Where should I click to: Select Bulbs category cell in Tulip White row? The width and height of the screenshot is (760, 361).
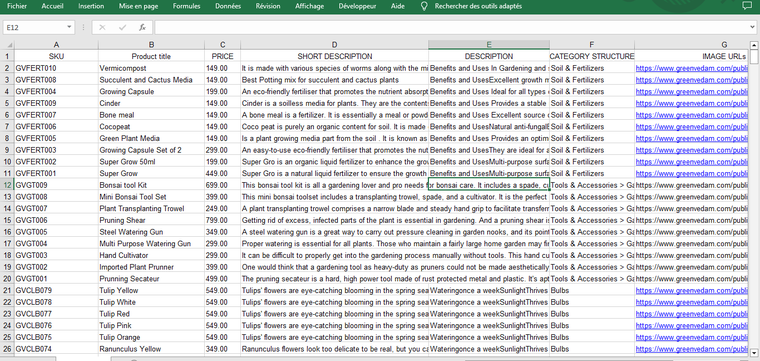tap(592, 302)
